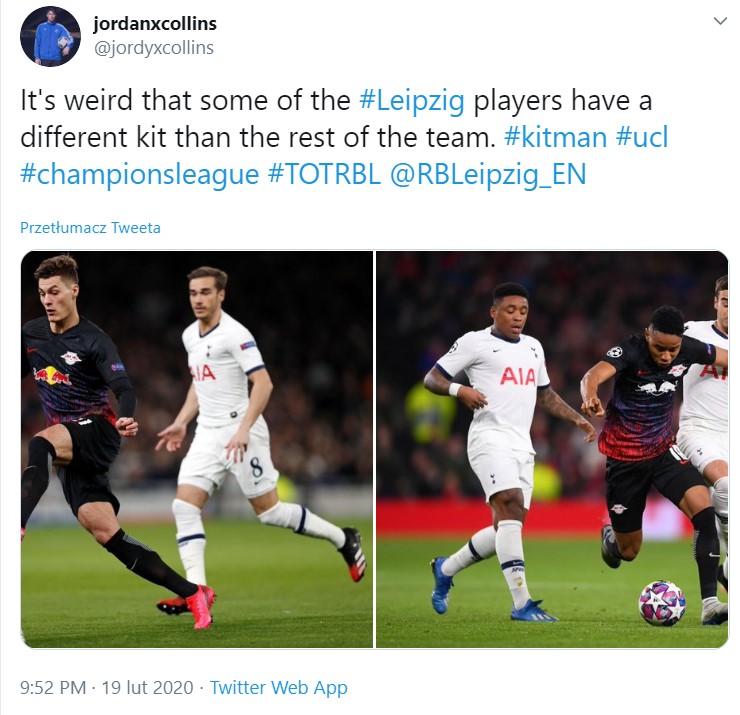Screen dimensions: 740x715
Task: Click the AIA shirt sponsor in right photo
Action: pyautogui.click(x=518, y=376)
